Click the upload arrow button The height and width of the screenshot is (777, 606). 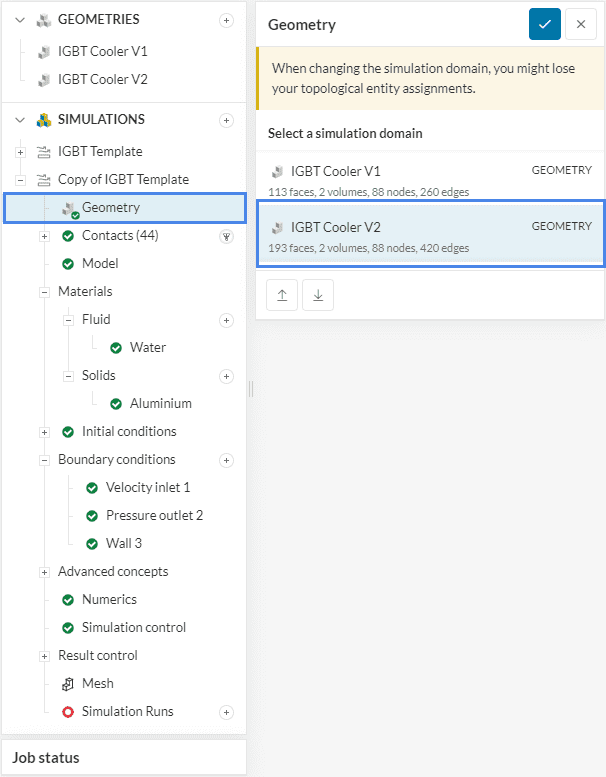tap(282, 295)
